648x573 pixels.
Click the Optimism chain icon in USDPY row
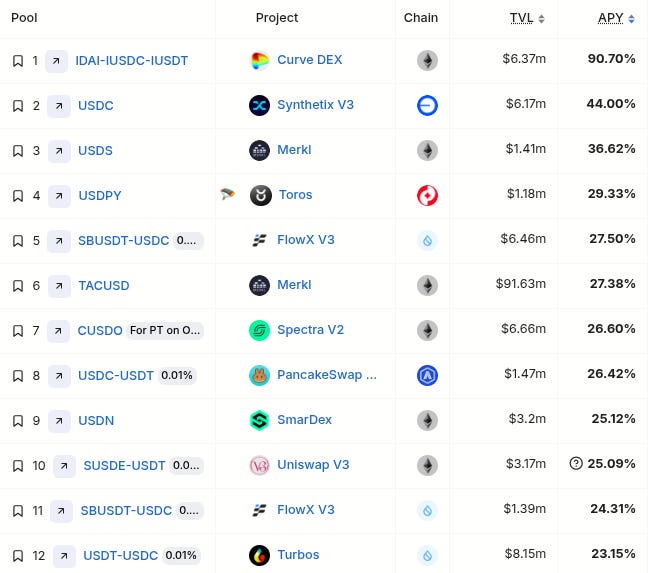tap(427, 196)
